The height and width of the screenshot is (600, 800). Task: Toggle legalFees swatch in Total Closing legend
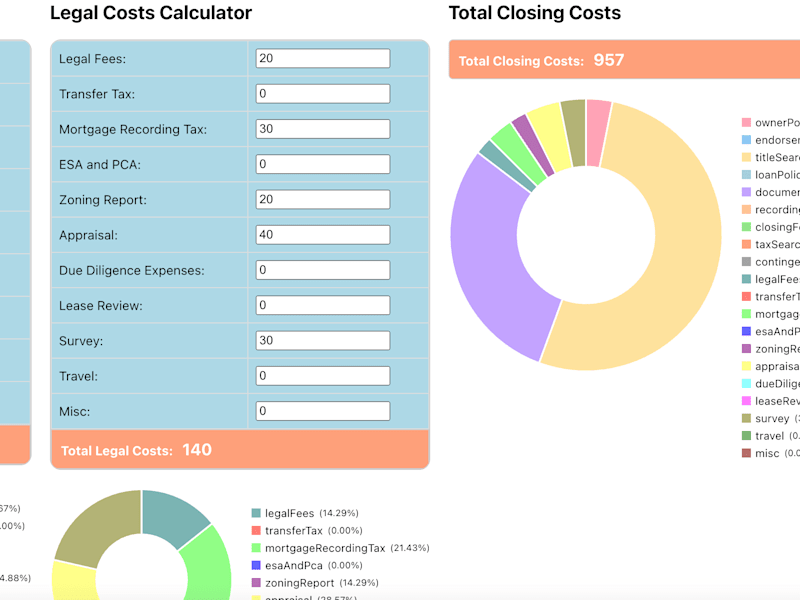[746, 279]
